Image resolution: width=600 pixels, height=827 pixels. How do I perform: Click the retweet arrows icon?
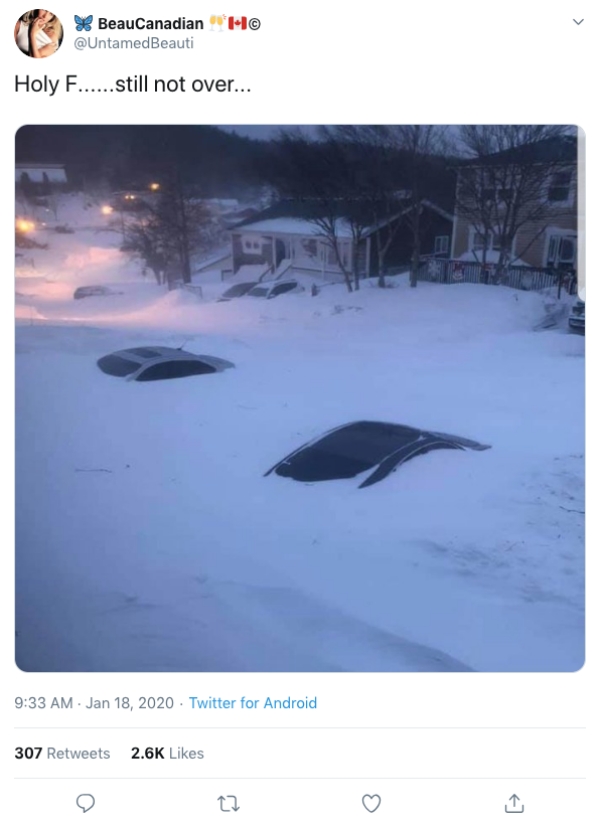[x=228, y=804]
